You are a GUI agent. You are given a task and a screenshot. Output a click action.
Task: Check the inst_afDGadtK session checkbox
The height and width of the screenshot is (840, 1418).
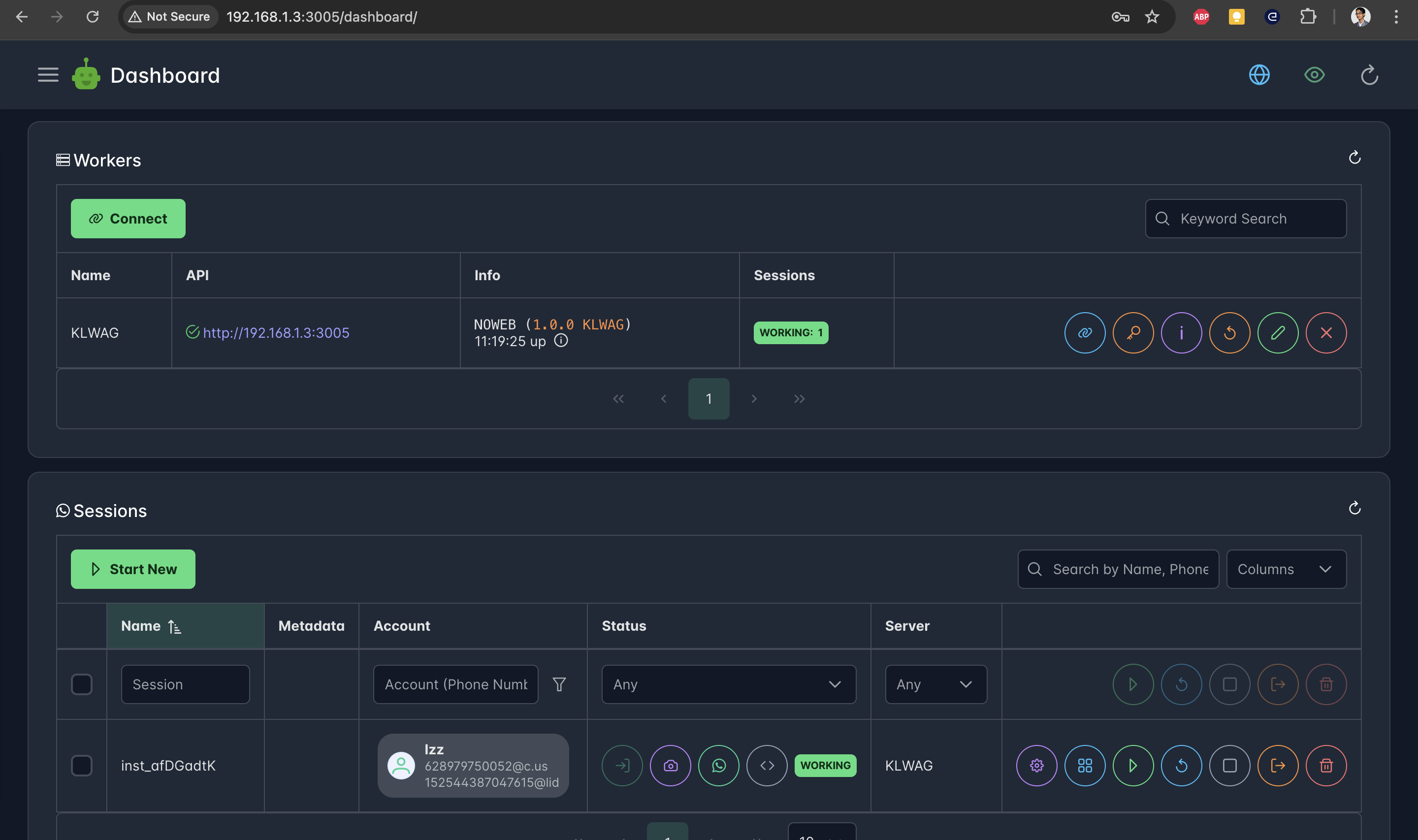point(81,765)
